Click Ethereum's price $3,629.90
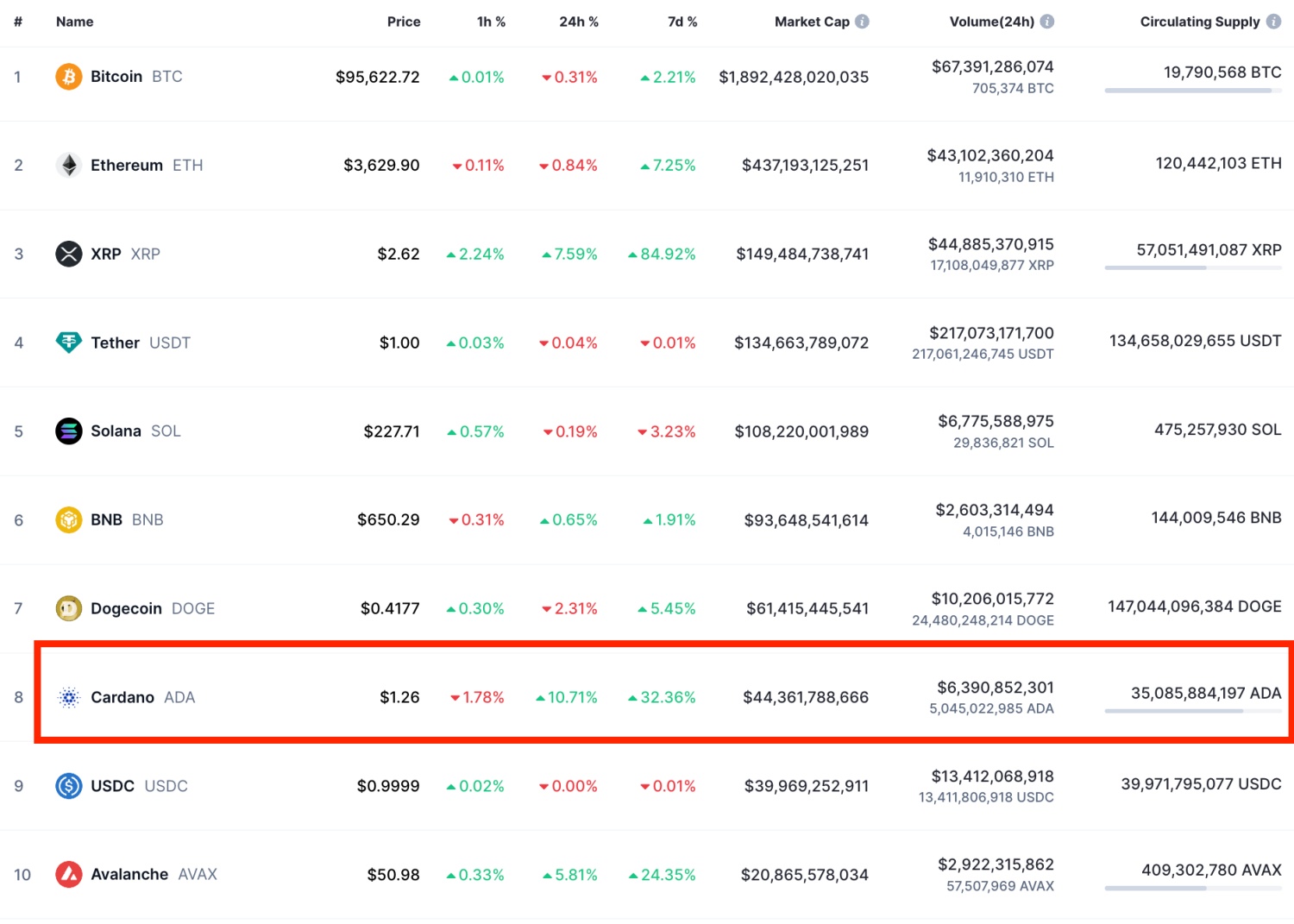Viewport: 1294px width, 924px height. point(381,165)
